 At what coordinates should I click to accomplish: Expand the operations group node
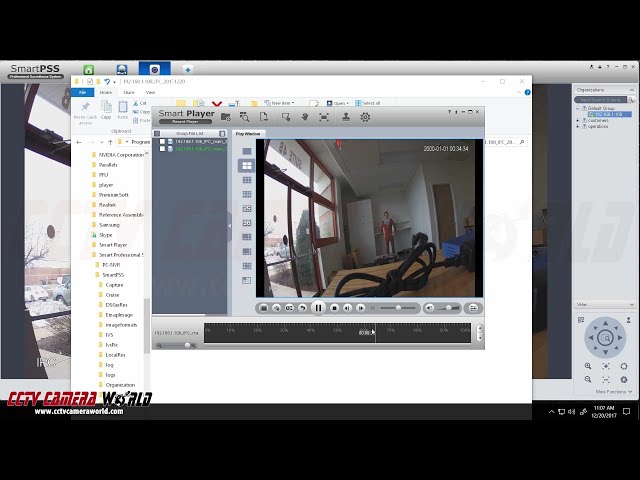(x=578, y=127)
